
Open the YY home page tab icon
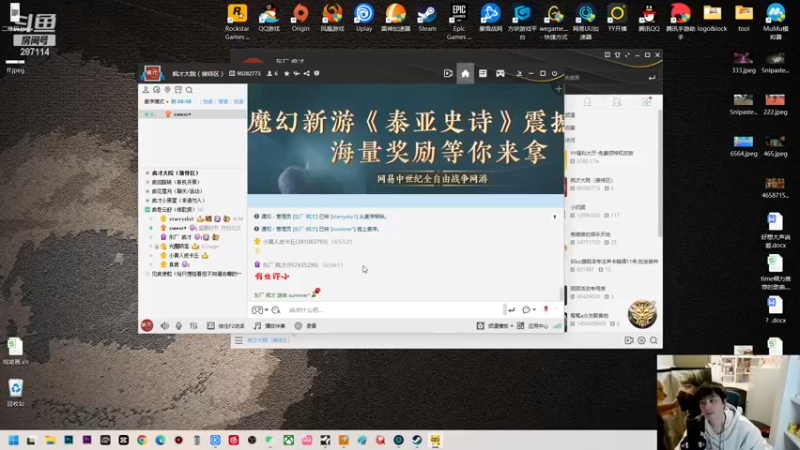tap(465, 73)
